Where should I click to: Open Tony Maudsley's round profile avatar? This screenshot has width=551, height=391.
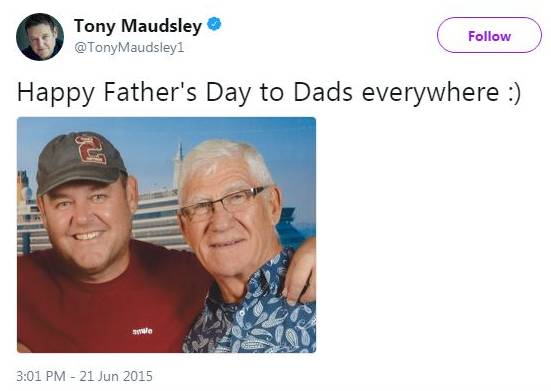click(40, 37)
